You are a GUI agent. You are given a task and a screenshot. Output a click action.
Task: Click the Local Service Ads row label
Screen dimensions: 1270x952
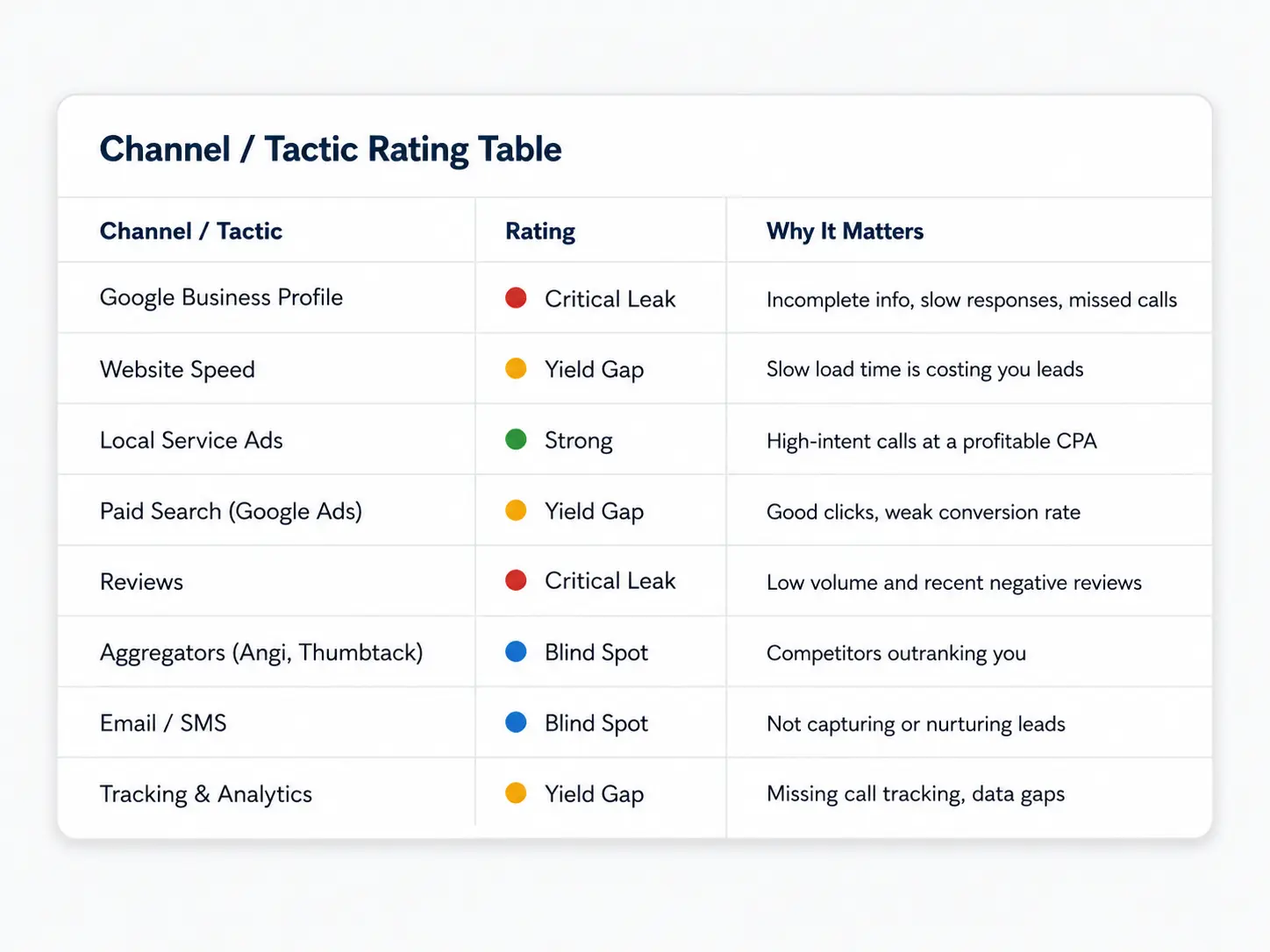tap(191, 440)
